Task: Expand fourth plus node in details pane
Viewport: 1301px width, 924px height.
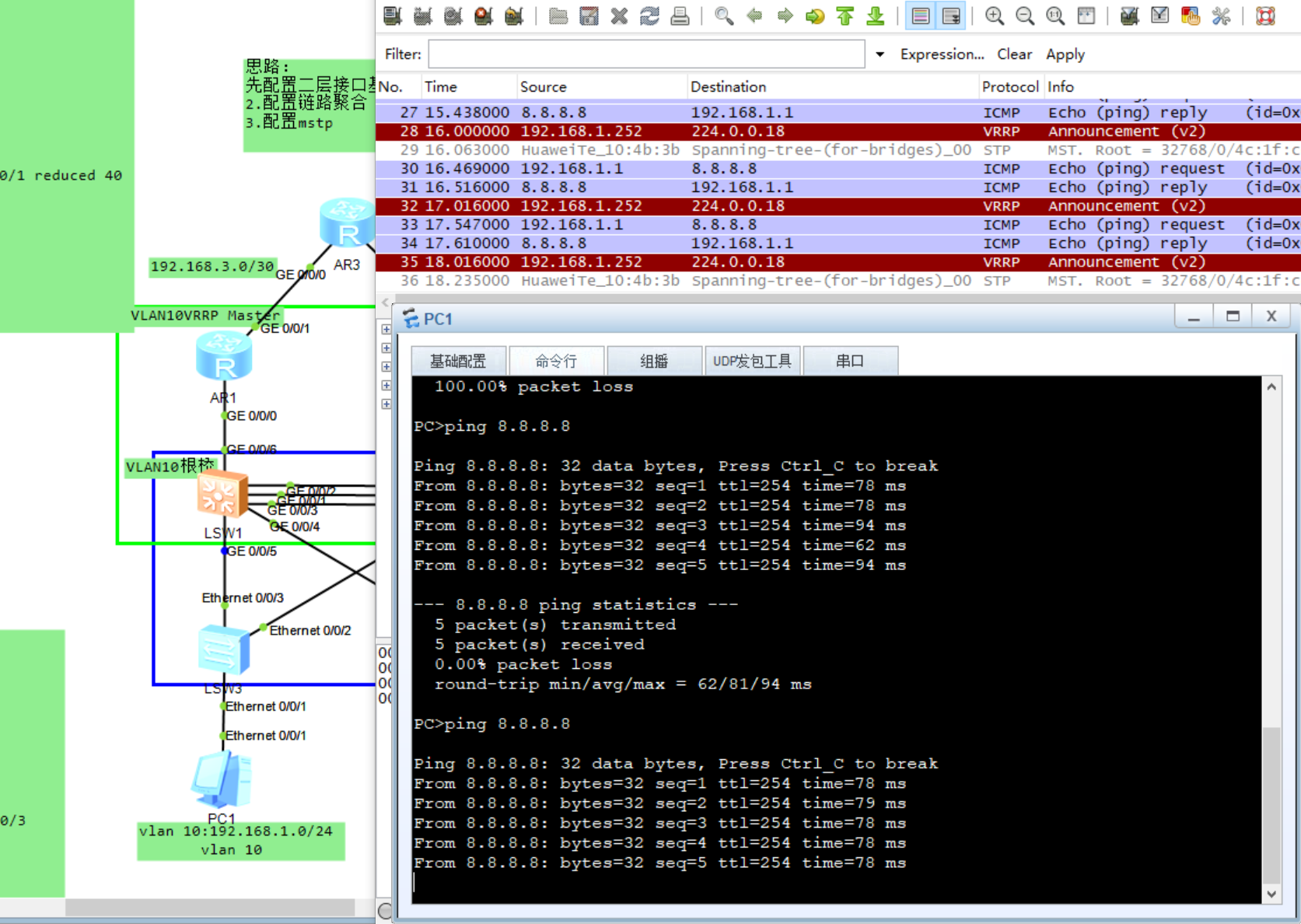Action: click(x=386, y=385)
